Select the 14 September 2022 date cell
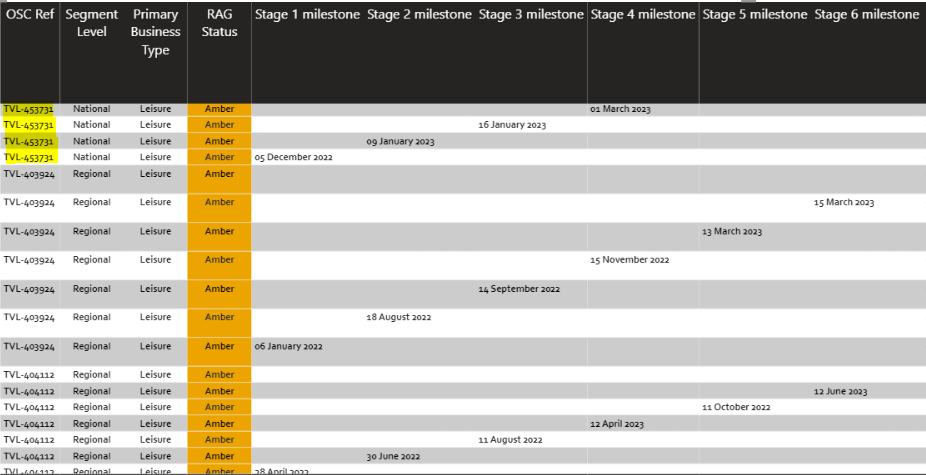926x475 pixels. coord(519,289)
